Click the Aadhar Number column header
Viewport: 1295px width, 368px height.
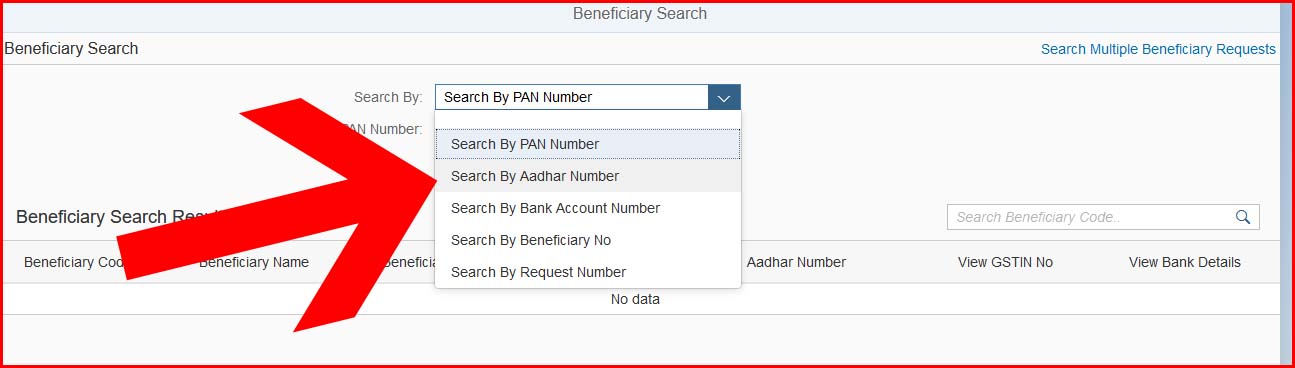[x=796, y=262]
